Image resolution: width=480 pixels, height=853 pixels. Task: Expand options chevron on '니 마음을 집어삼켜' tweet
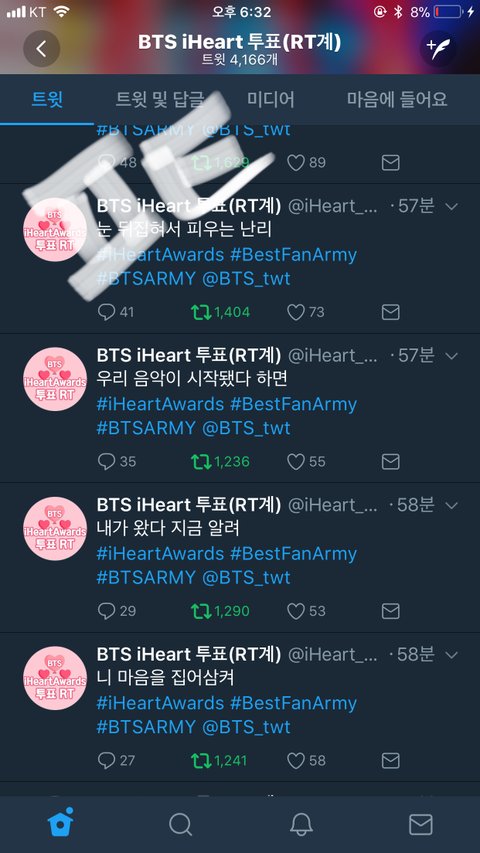pos(452,654)
